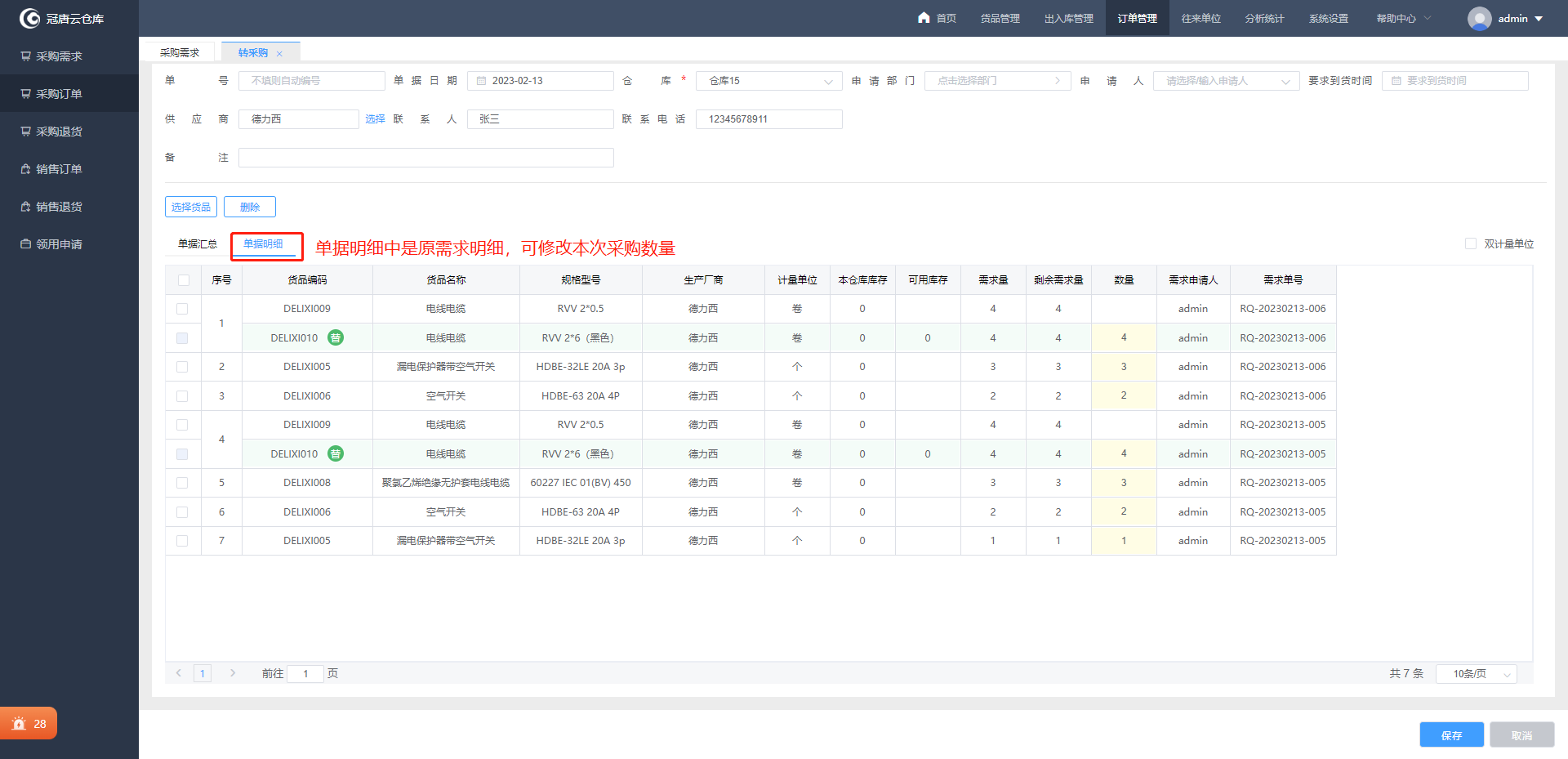The image size is (1568, 759).
Task: Open 销售退货 in the sidebar
Action: point(69,207)
